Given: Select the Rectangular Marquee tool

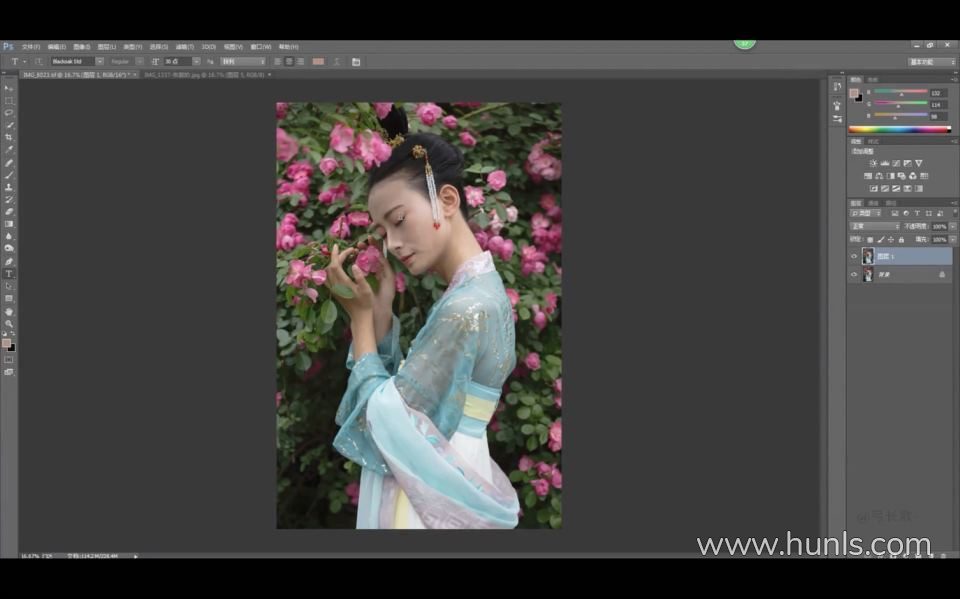Looking at the screenshot, I should (x=9, y=100).
